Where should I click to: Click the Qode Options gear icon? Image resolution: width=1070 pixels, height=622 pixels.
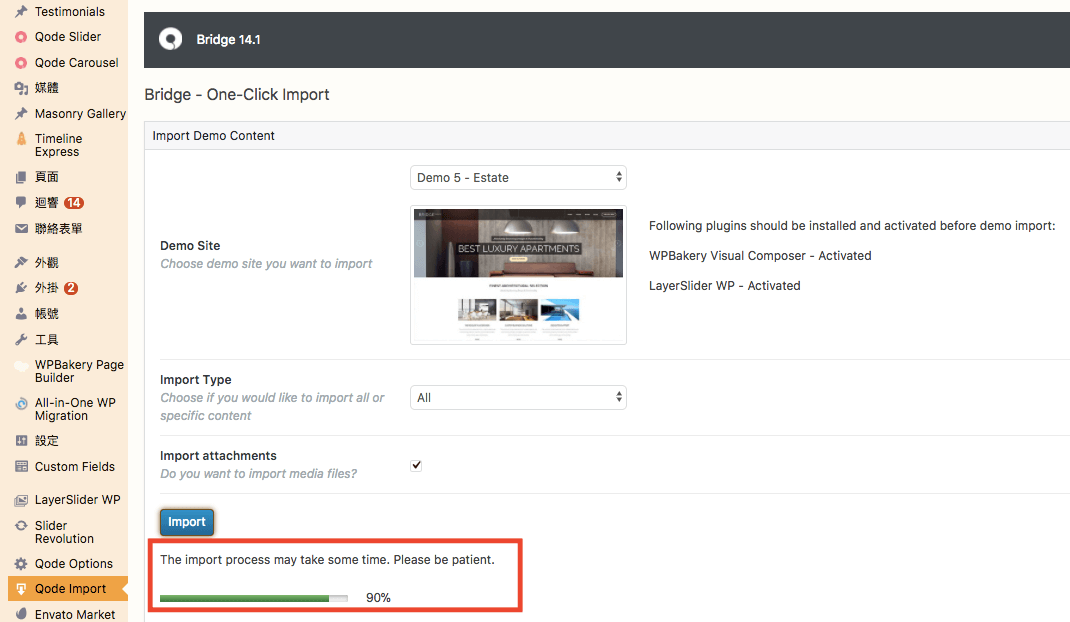click(21, 564)
